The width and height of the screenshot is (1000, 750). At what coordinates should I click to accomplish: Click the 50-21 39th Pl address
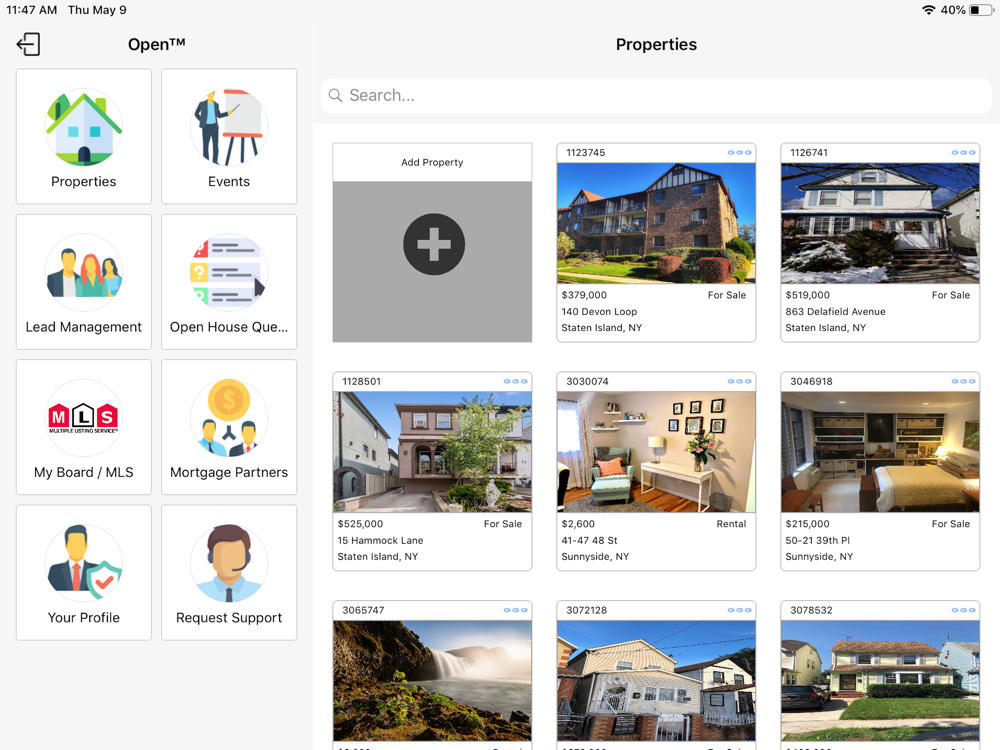click(818, 541)
